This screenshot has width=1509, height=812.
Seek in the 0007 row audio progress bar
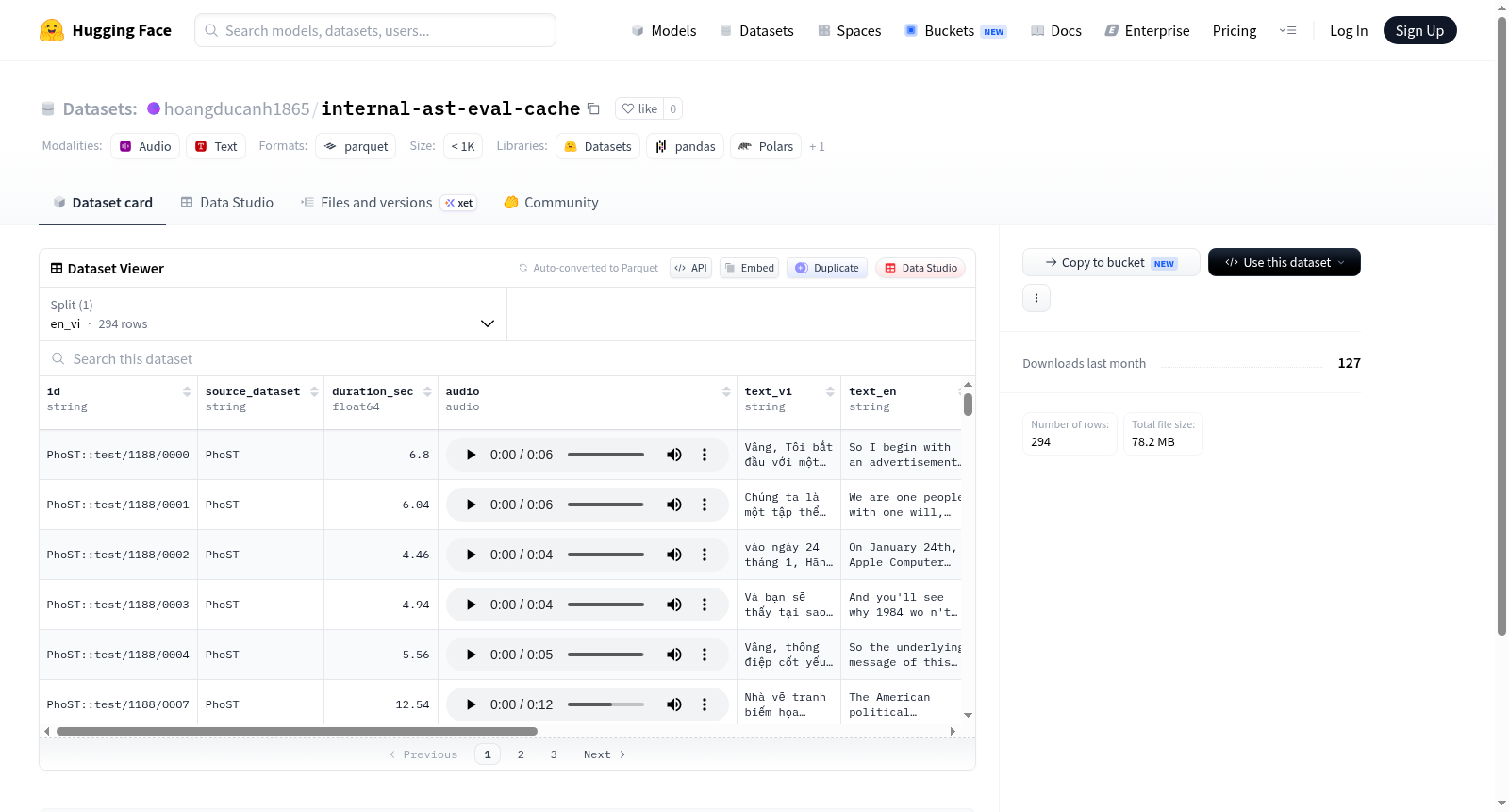[x=605, y=704]
